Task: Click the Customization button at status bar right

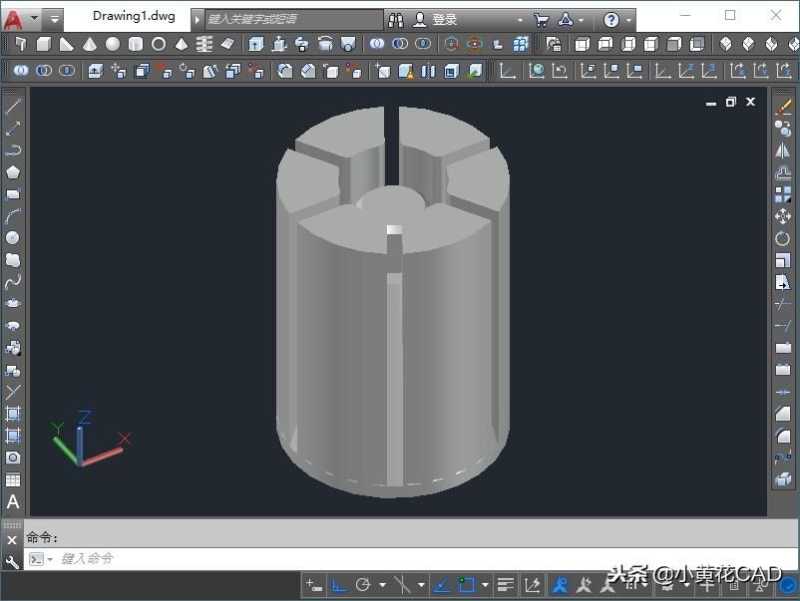Action: coord(788,585)
